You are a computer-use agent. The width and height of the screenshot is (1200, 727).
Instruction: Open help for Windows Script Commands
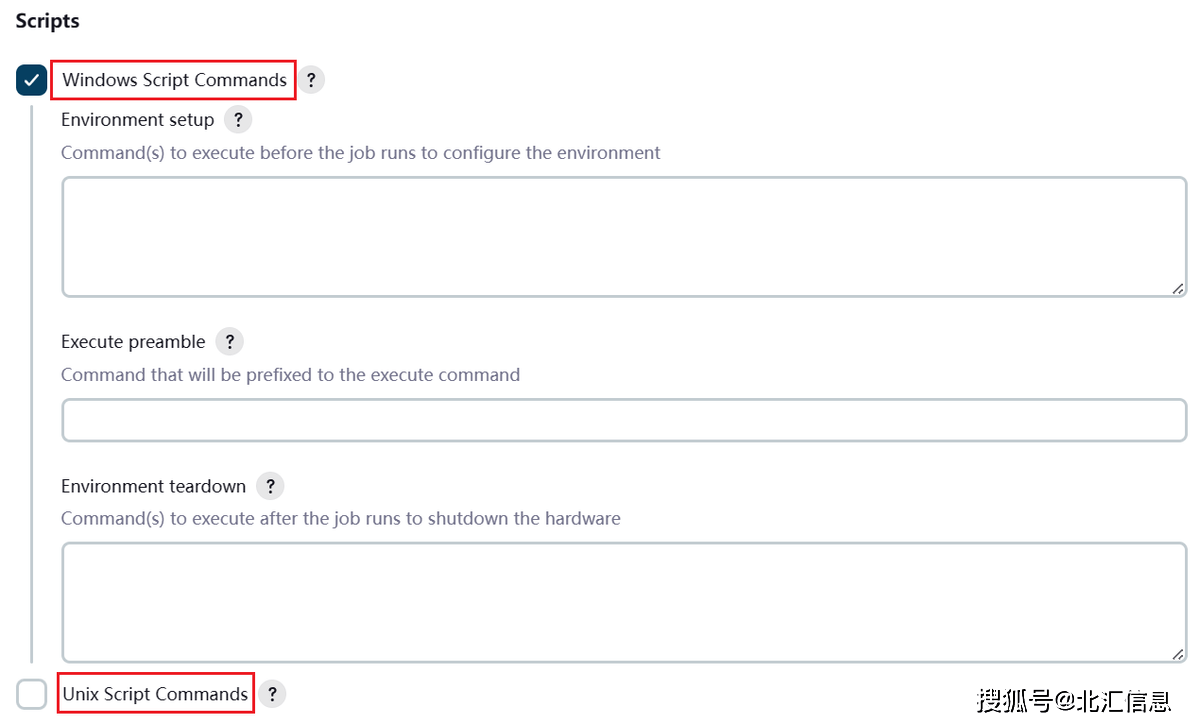311,80
